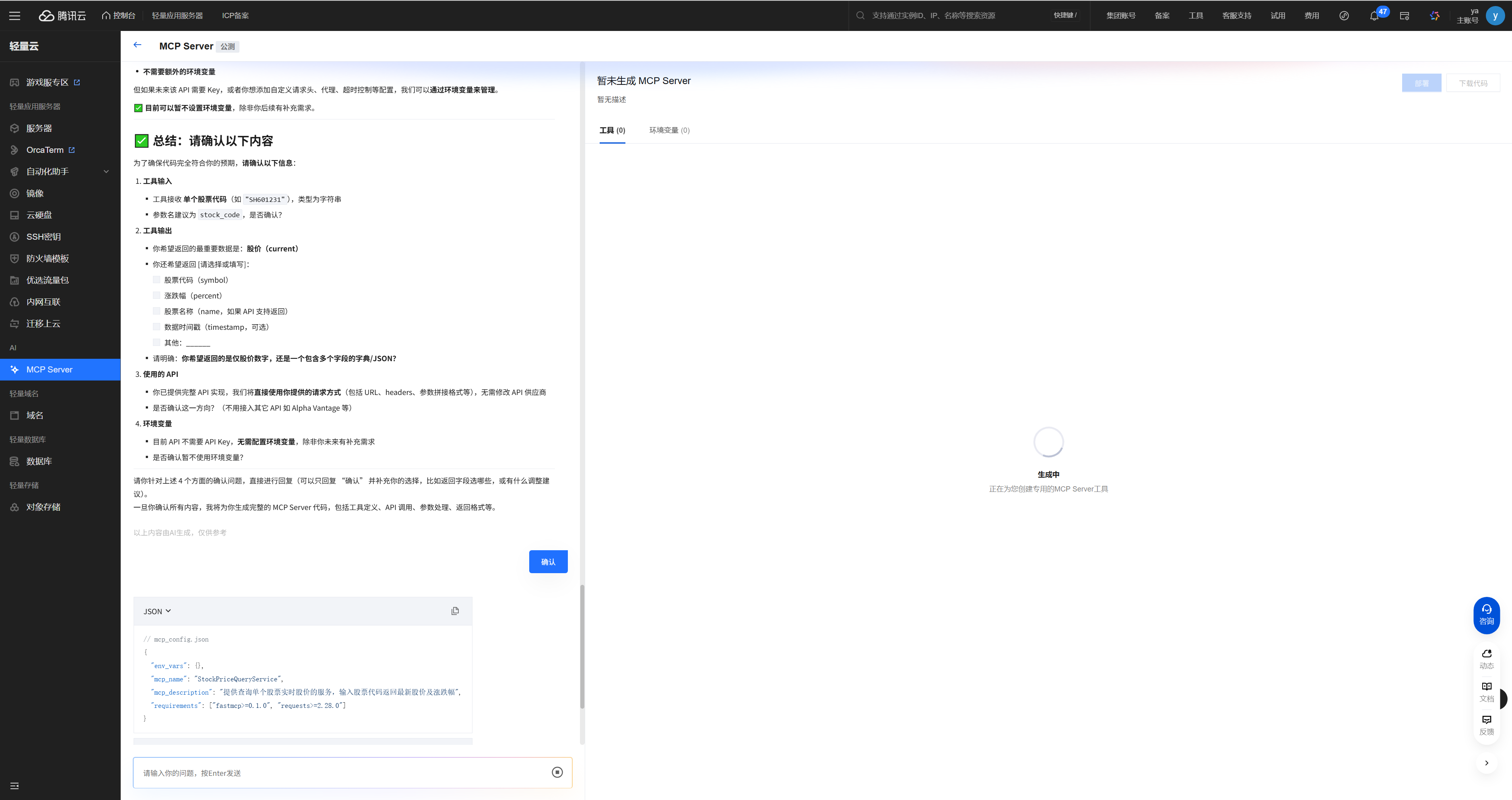Switch to the 环境变量 (0) tab

coord(669,130)
